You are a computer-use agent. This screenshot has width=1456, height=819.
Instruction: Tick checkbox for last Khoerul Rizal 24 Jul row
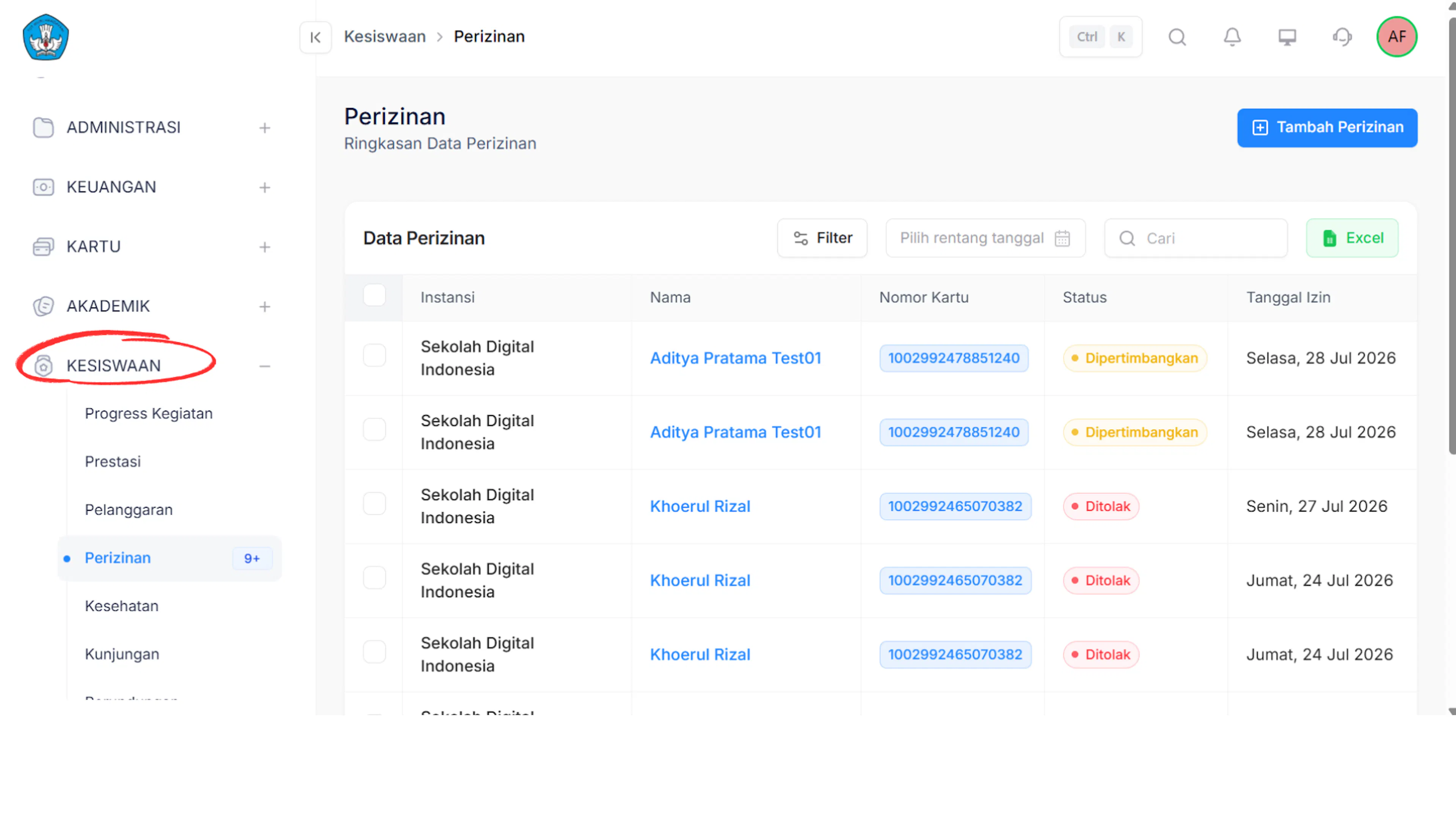[x=374, y=652]
